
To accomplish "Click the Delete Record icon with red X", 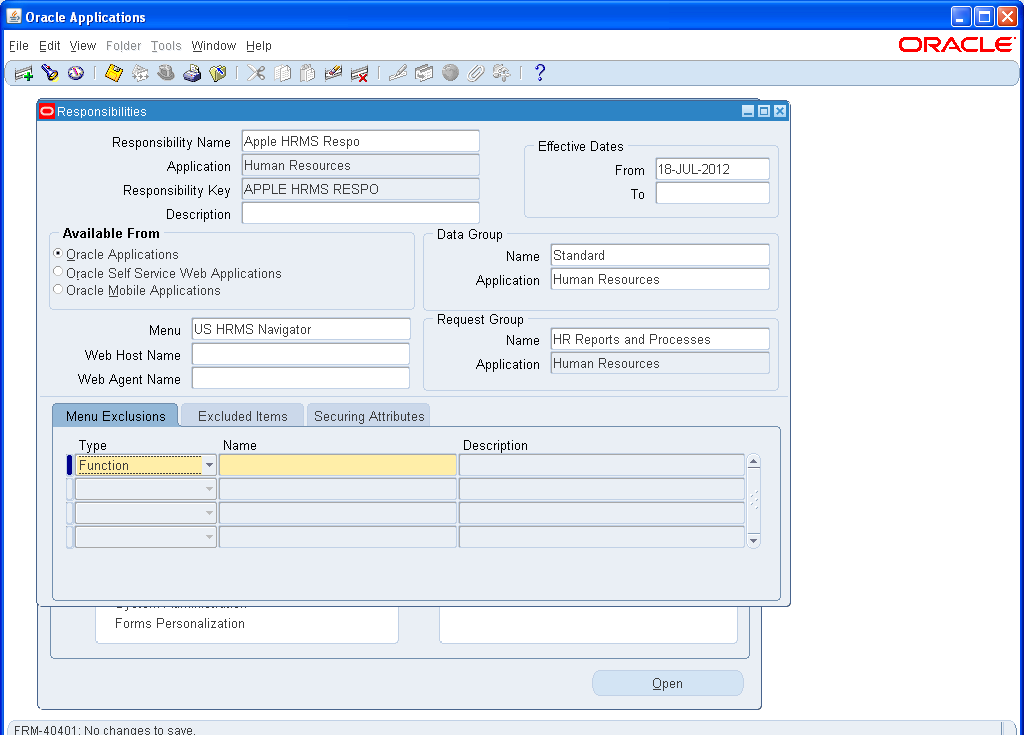I will pos(358,72).
